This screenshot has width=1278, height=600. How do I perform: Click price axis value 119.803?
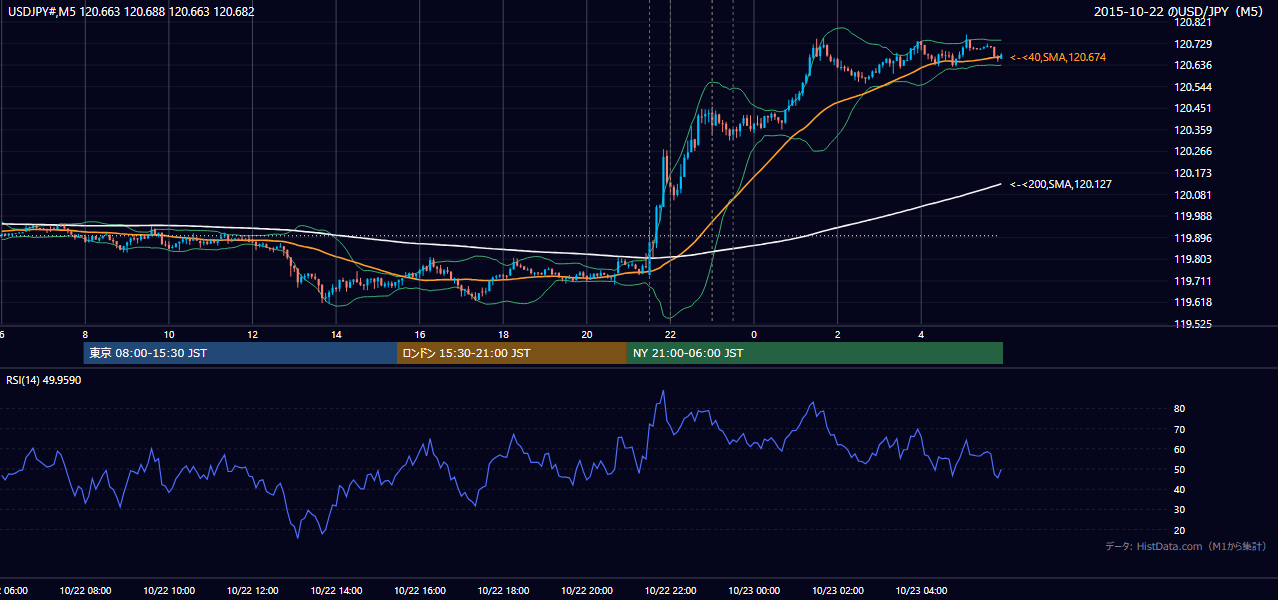point(1192,259)
